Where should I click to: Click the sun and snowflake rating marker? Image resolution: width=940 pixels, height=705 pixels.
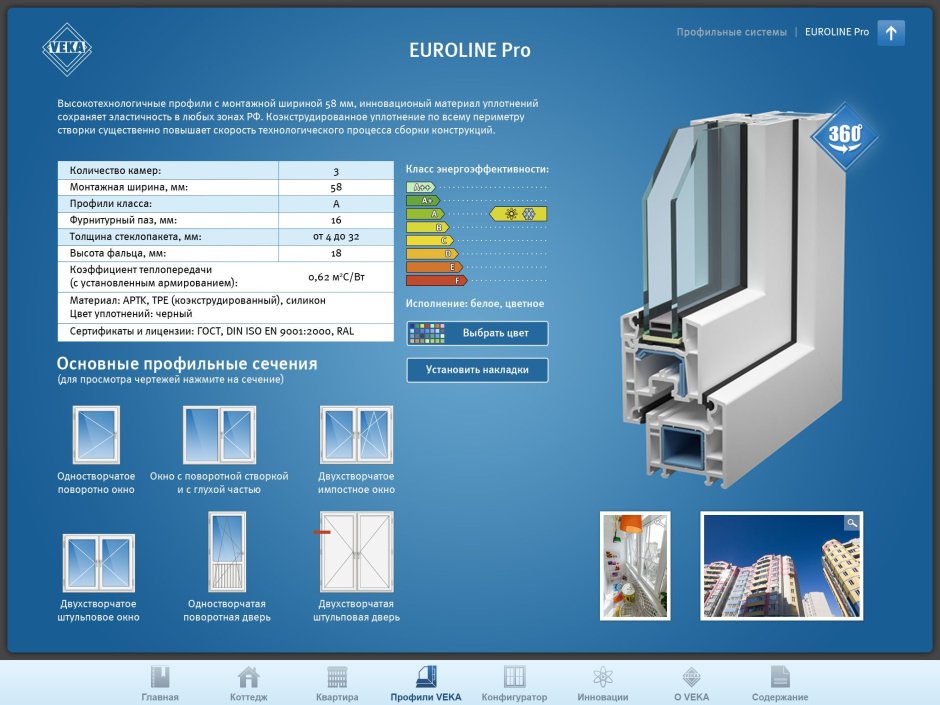tap(519, 213)
